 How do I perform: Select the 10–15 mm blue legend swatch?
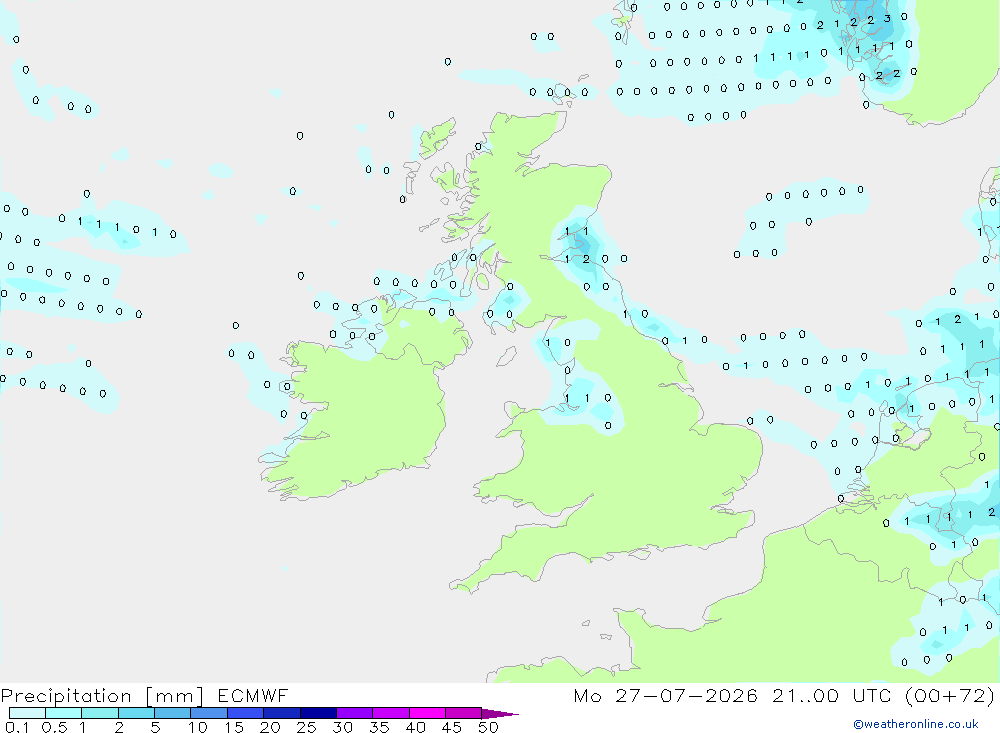point(209,713)
